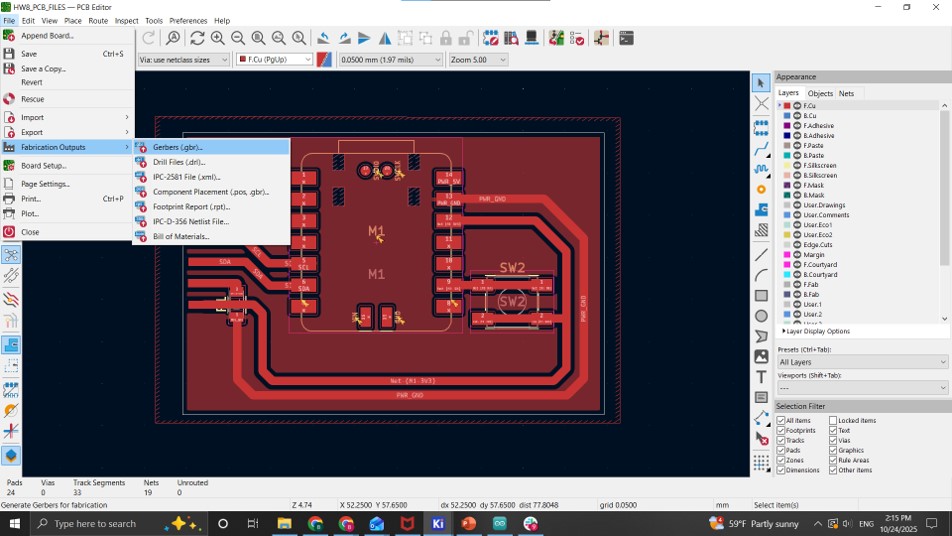Open the Zoom 5.00 dropdown
952x536 pixels.
coord(478,59)
